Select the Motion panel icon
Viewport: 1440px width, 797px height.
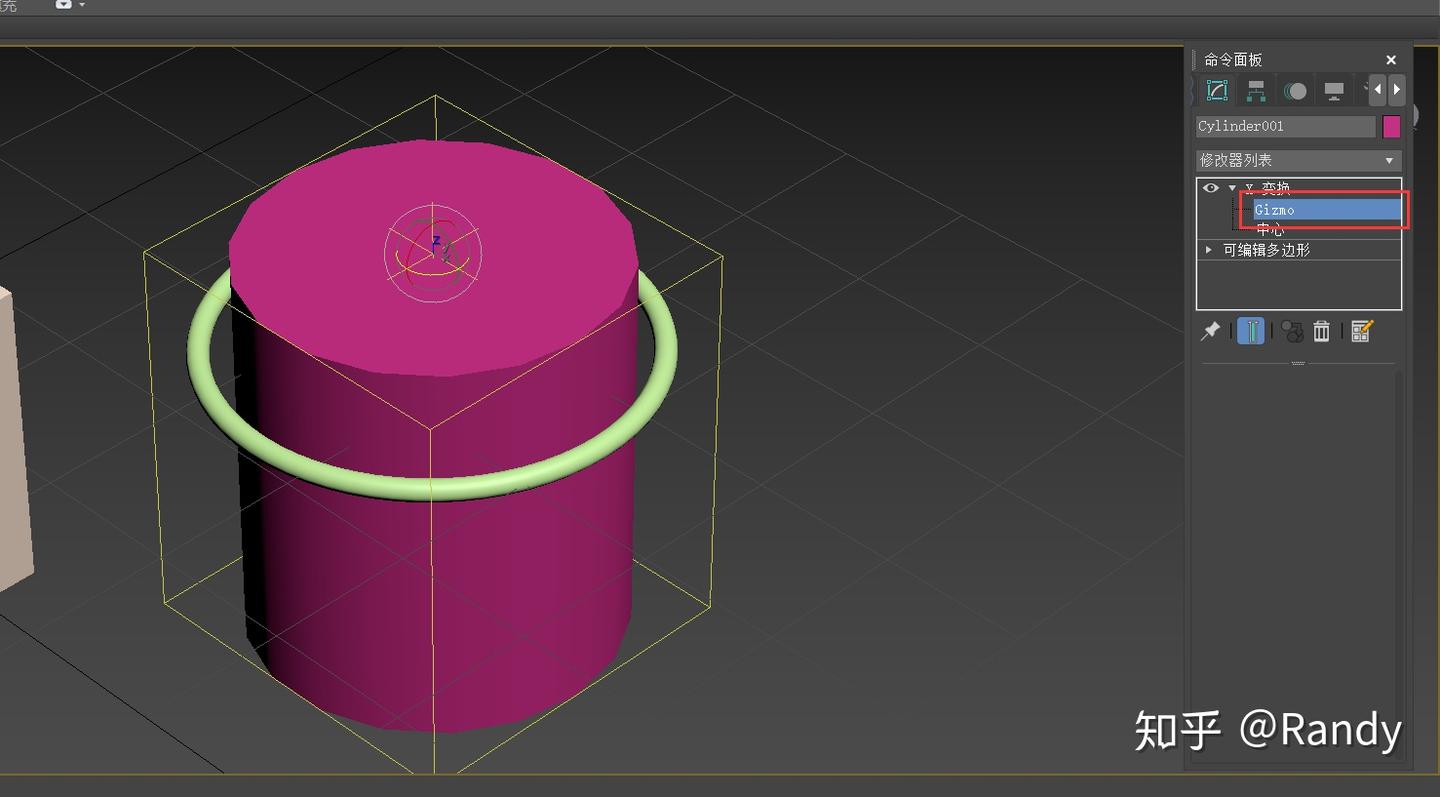click(x=1295, y=90)
